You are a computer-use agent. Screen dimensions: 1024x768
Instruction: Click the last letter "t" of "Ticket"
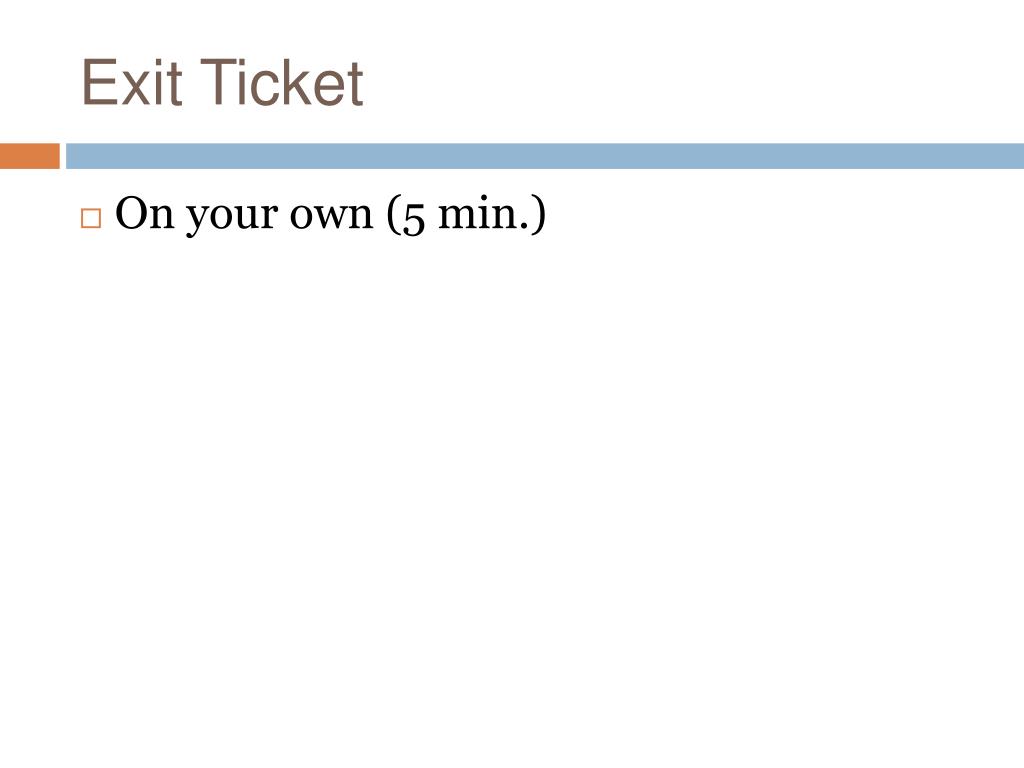[x=354, y=84]
